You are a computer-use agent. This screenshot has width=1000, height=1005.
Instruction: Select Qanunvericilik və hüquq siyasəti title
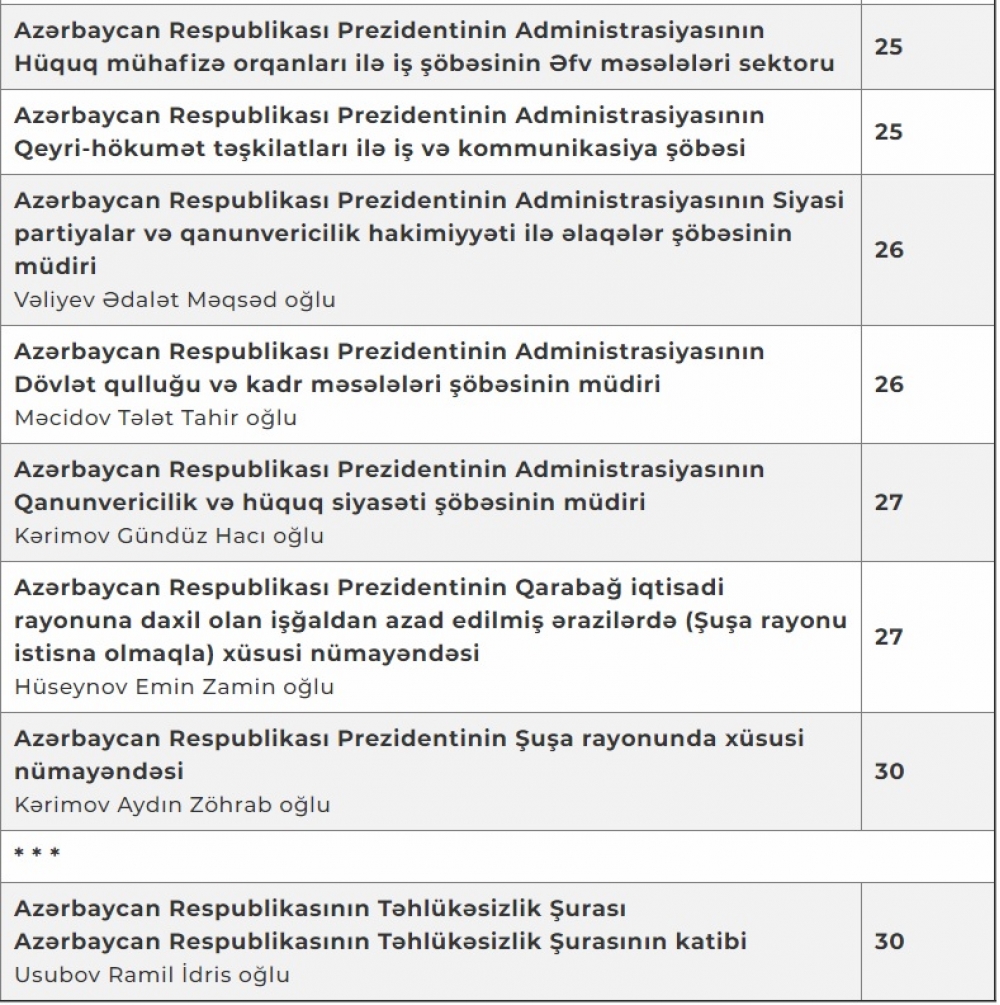[389, 486]
